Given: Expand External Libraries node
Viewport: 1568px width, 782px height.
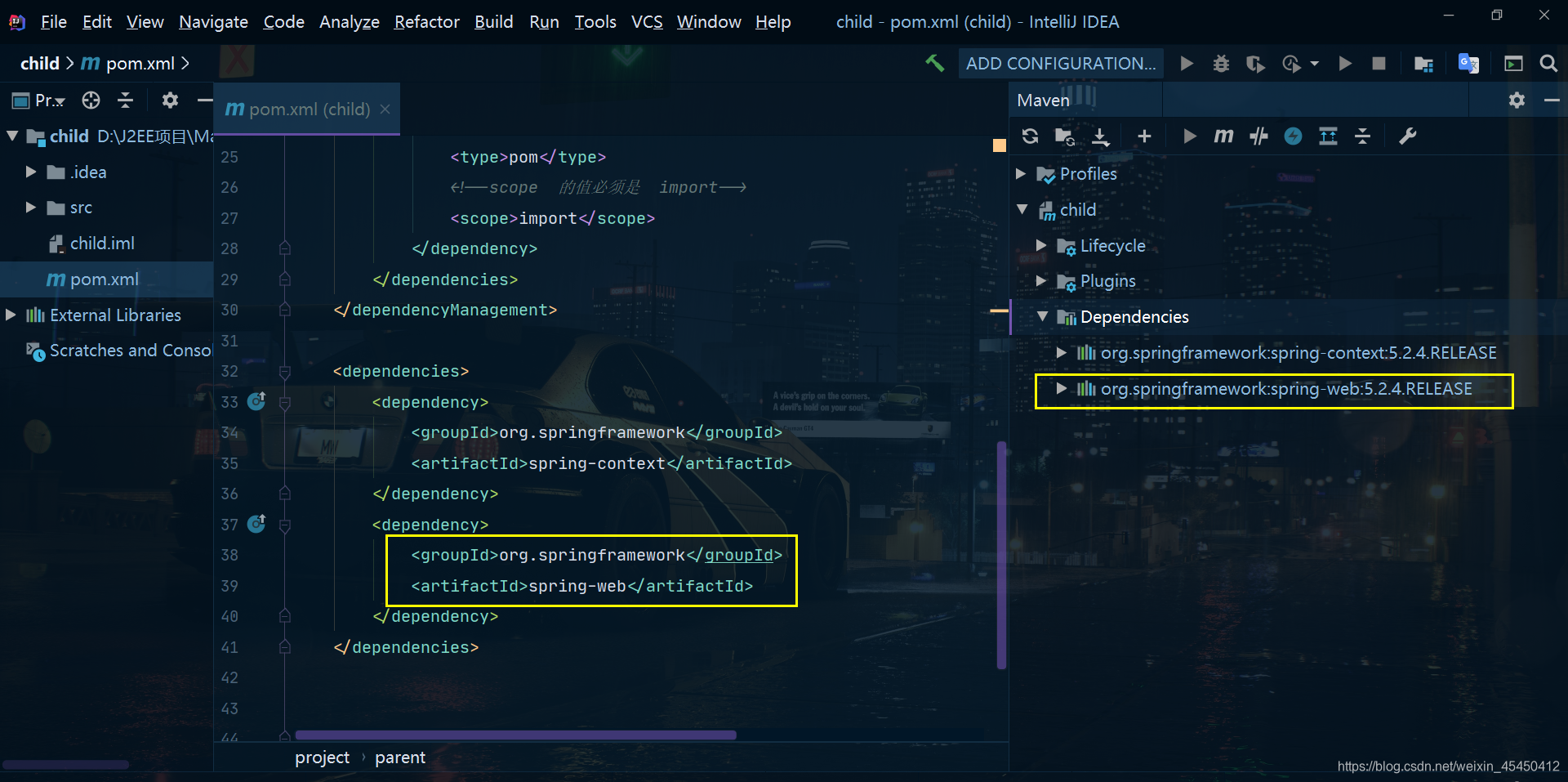Looking at the screenshot, I should point(11,315).
